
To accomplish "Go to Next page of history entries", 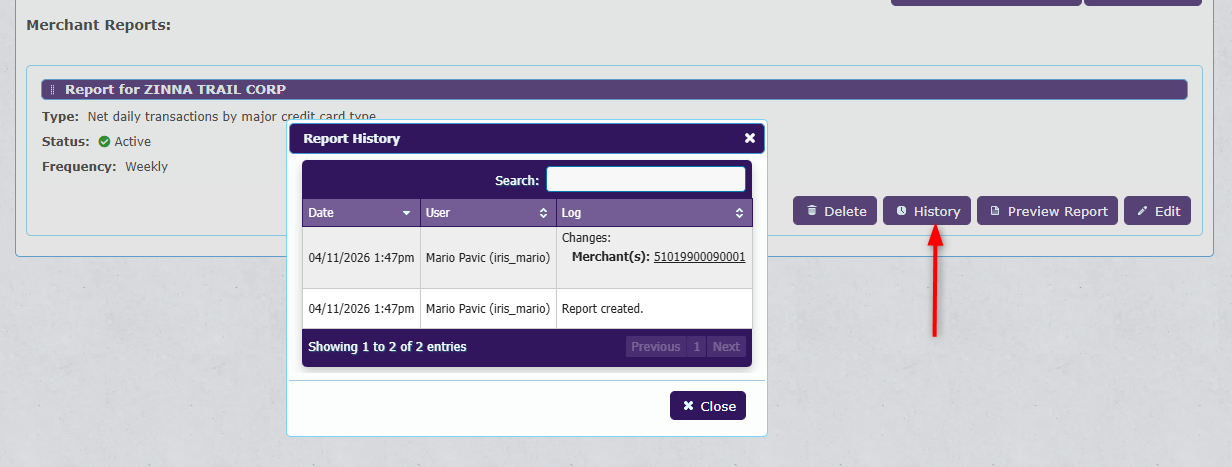I will (726, 347).
